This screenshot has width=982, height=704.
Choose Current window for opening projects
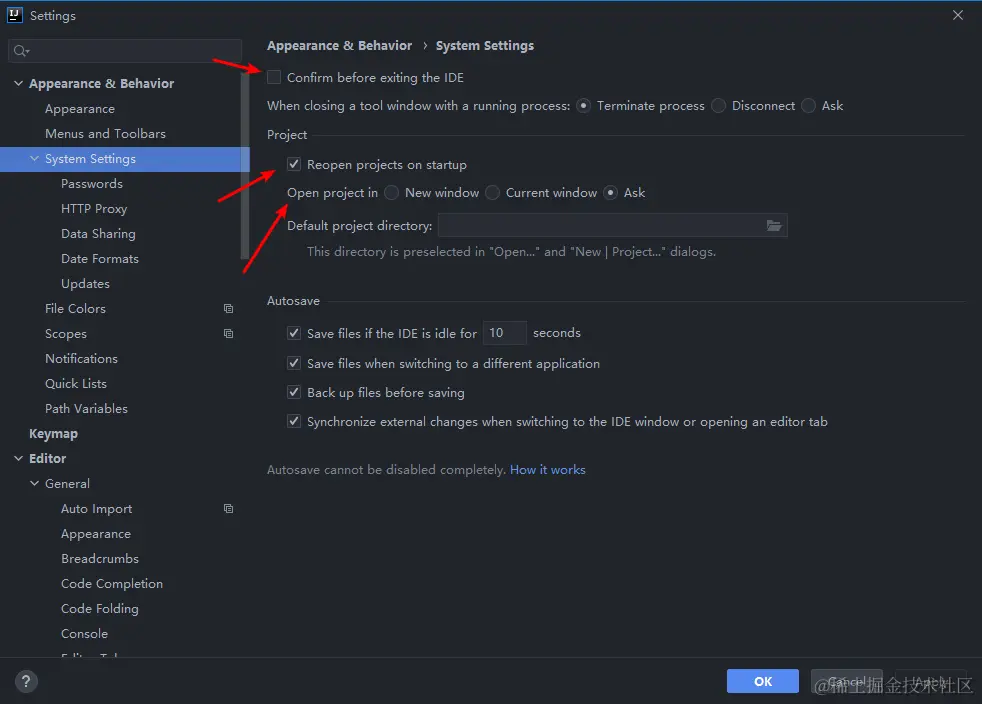pos(492,193)
